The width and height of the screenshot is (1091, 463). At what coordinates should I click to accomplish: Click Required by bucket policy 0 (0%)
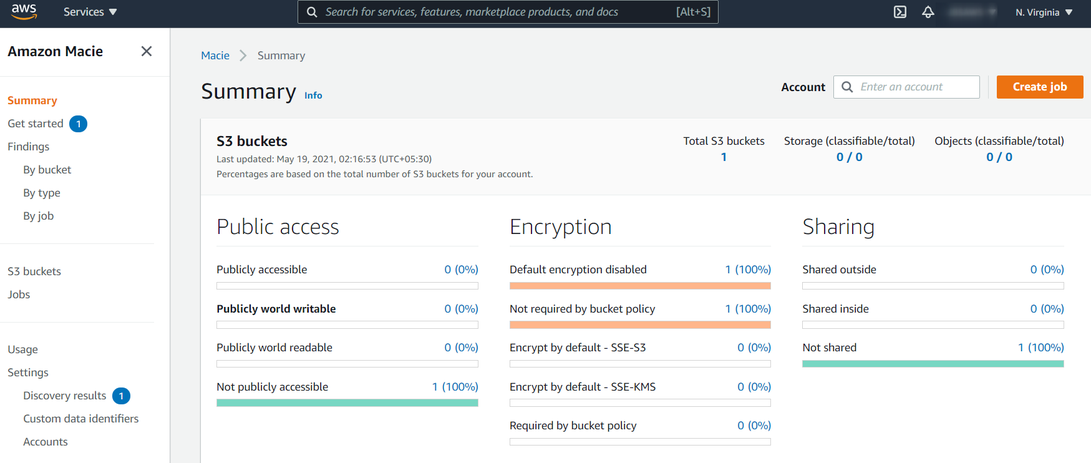[x=754, y=425]
